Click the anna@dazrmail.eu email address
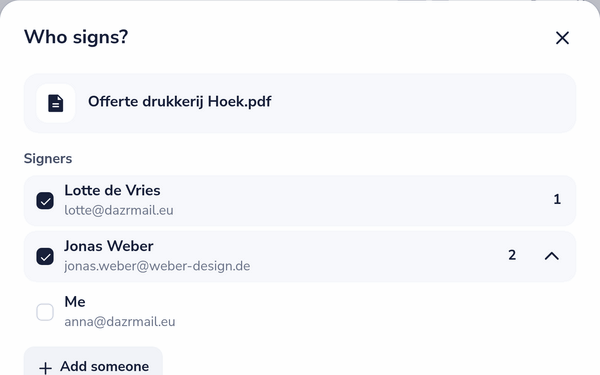The image size is (600, 375). (x=119, y=322)
